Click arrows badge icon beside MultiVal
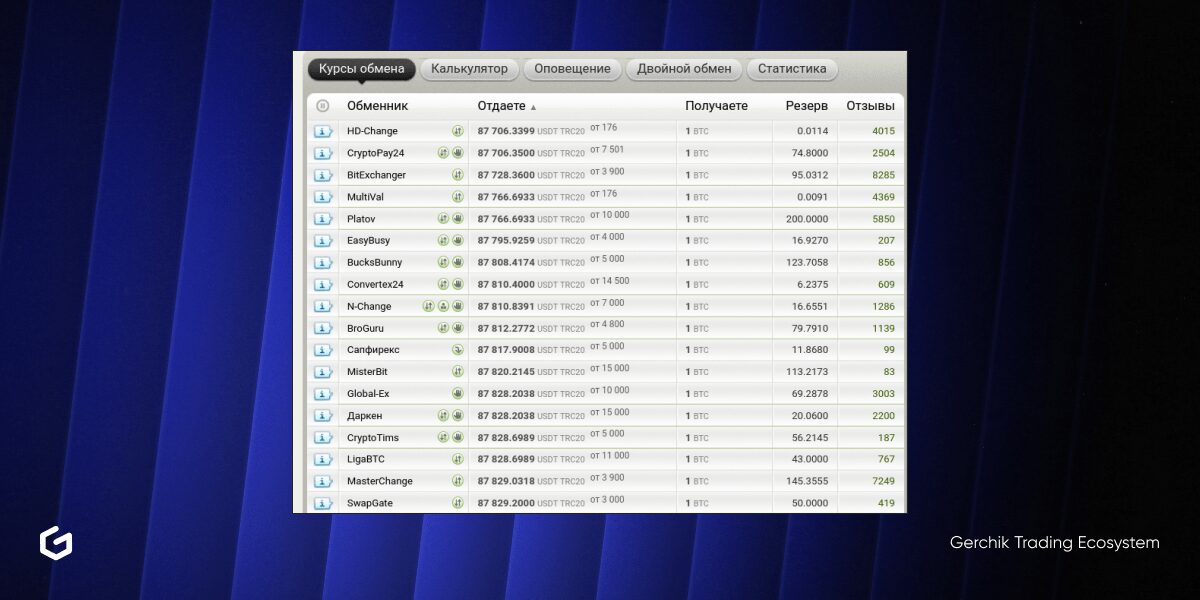Image resolution: width=1200 pixels, height=600 pixels. pyautogui.click(x=458, y=197)
